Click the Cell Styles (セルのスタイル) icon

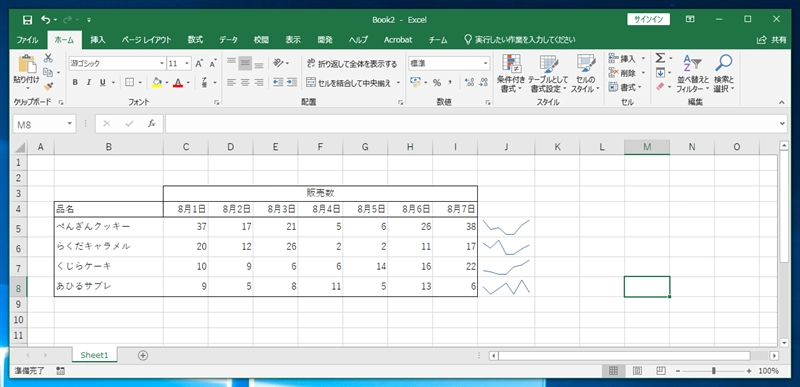click(586, 63)
